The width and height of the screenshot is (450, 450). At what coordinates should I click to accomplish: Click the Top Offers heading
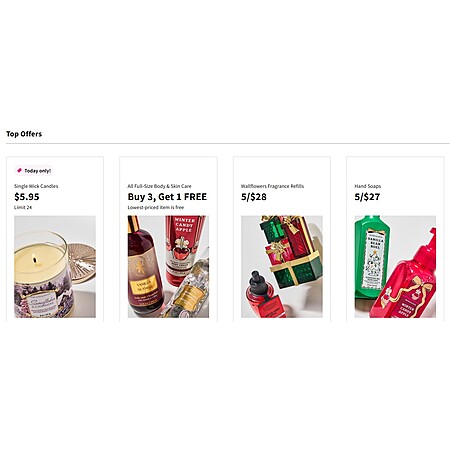pos(24,134)
